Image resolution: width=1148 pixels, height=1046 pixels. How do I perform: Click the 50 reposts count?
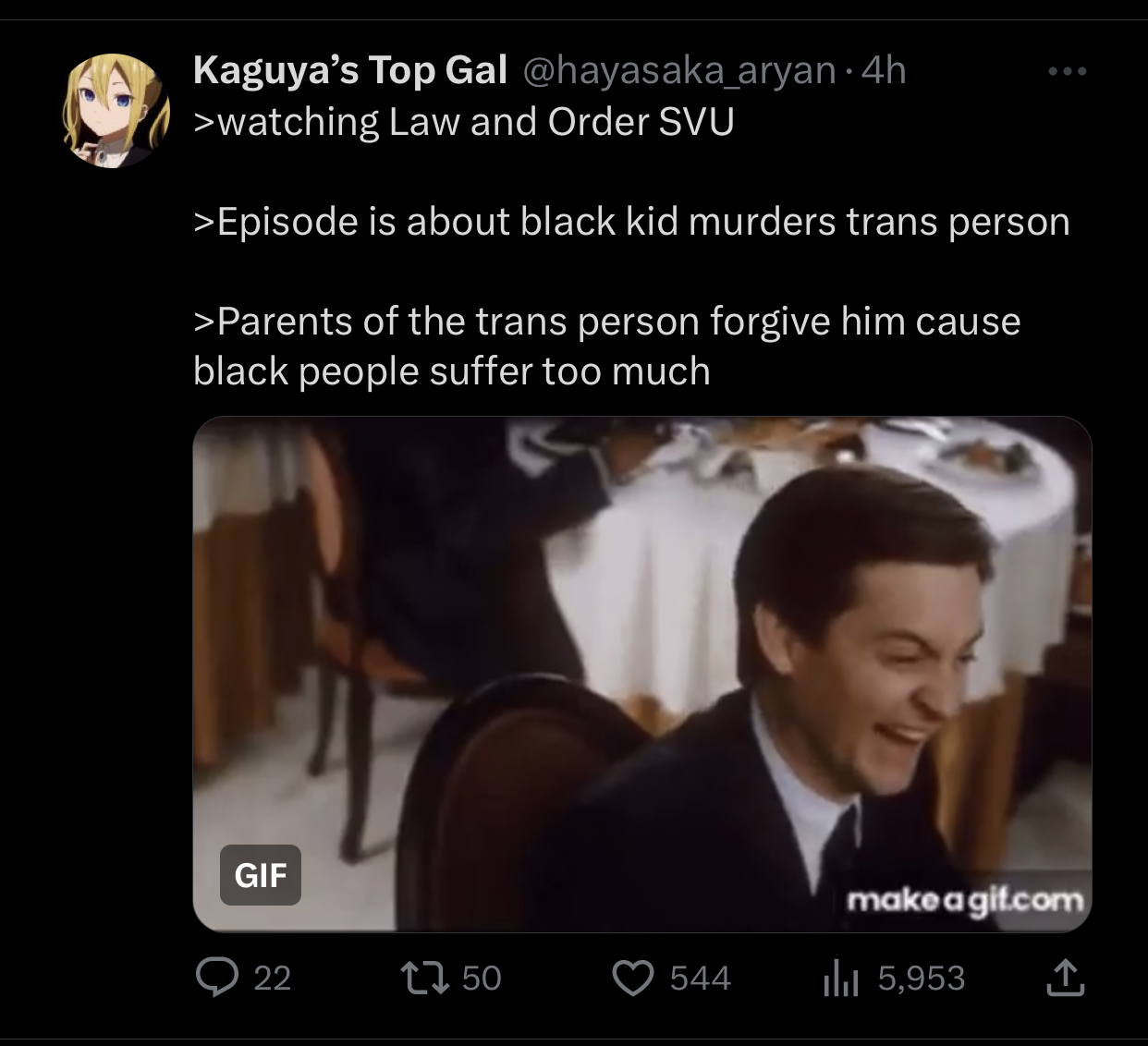pos(481,978)
